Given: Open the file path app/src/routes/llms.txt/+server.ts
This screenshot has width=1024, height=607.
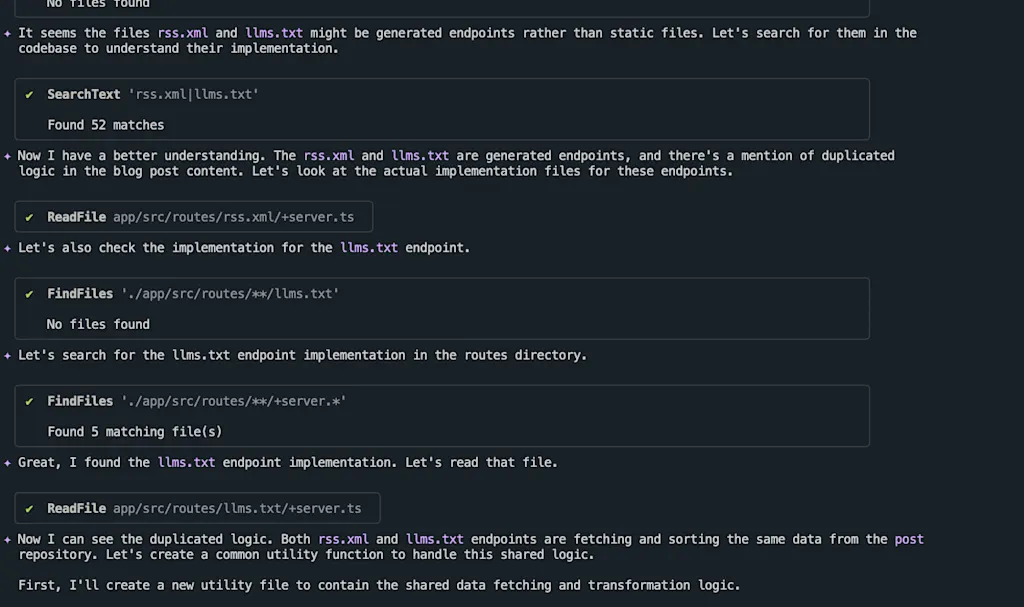Looking at the screenshot, I should point(237,508).
